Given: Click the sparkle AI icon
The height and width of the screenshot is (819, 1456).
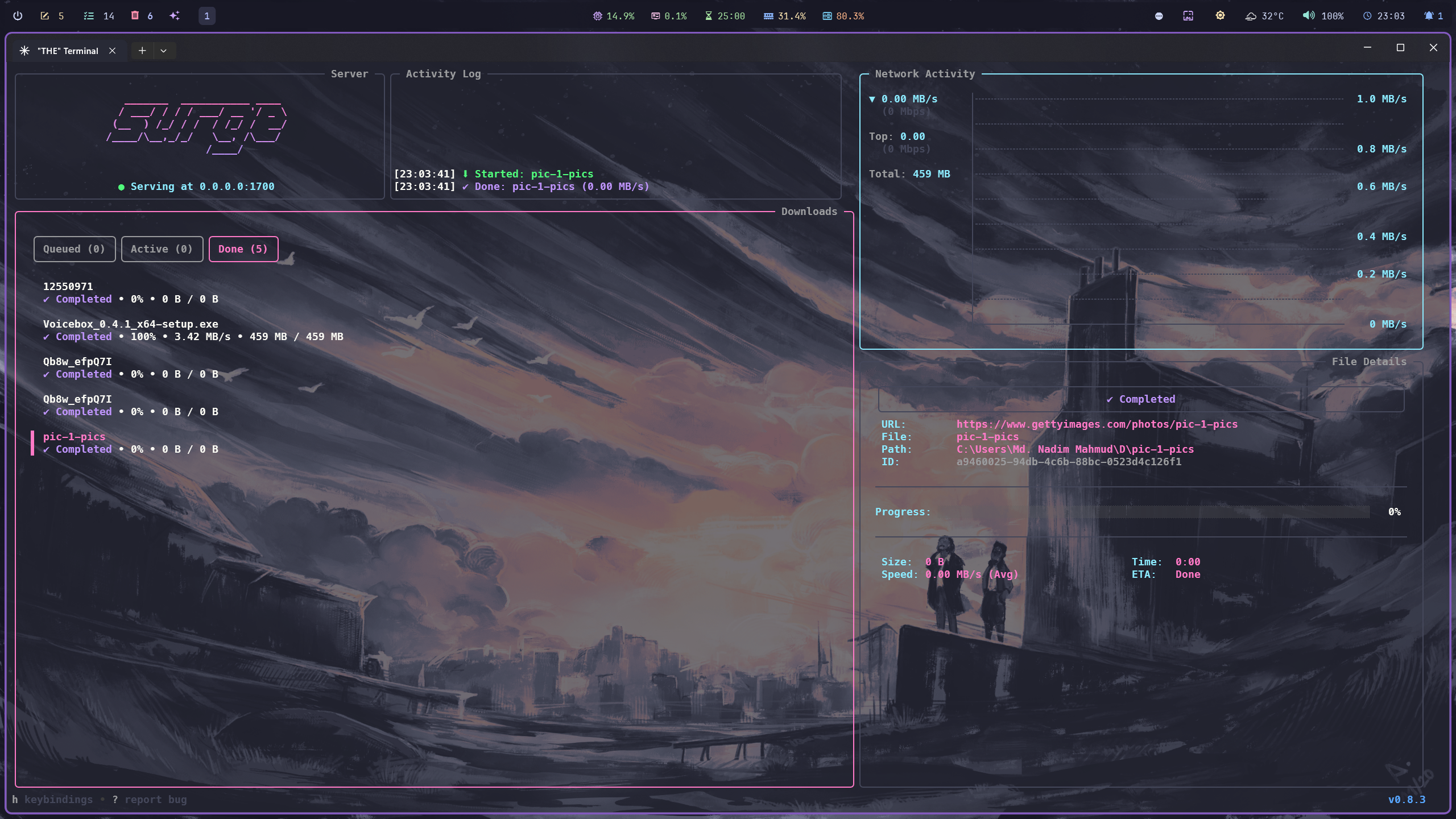Looking at the screenshot, I should [175, 16].
